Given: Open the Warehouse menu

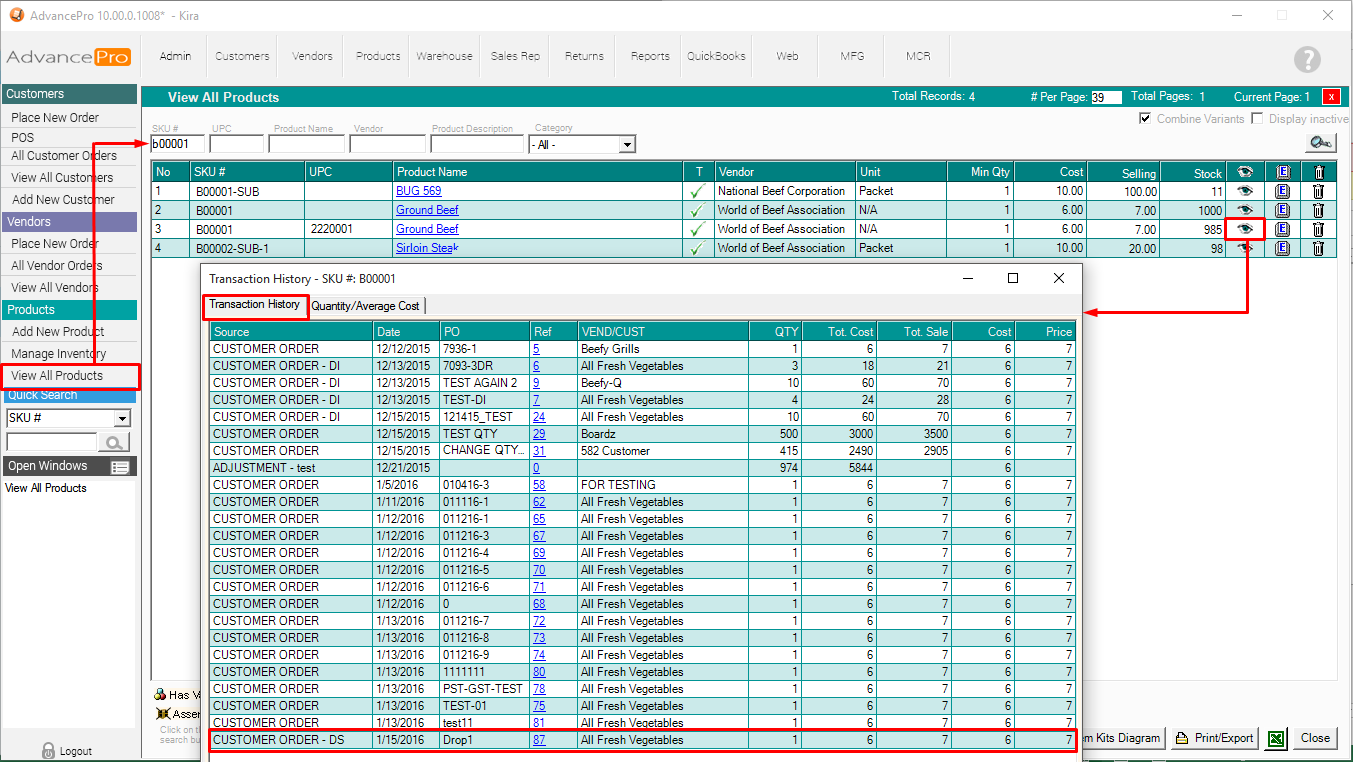Looking at the screenshot, I should [444, 56].
